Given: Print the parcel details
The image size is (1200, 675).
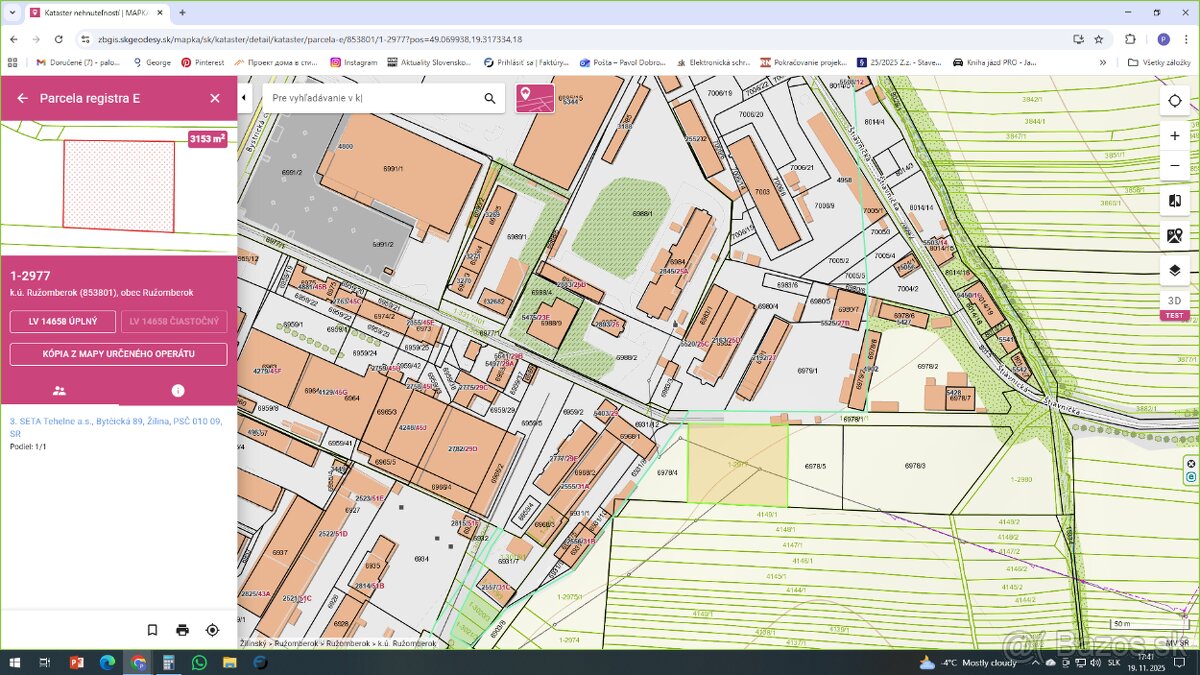Looking at the screenshot, I should point(182,630).
